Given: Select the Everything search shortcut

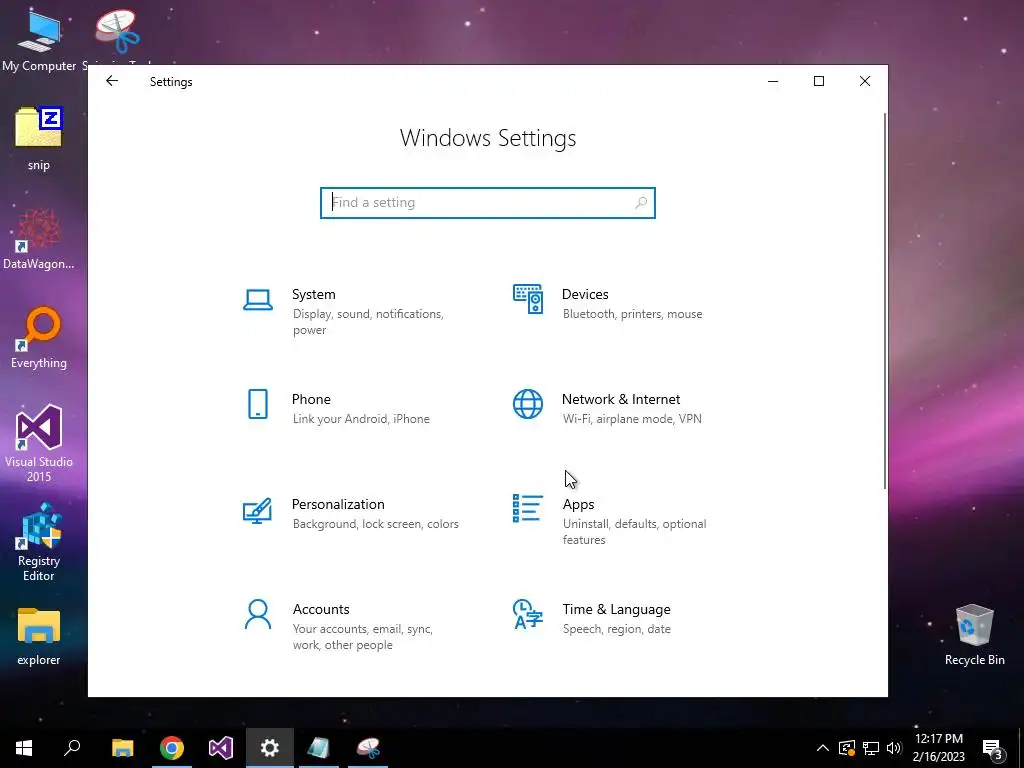Looking at the screenshot, I should (39, 338).
